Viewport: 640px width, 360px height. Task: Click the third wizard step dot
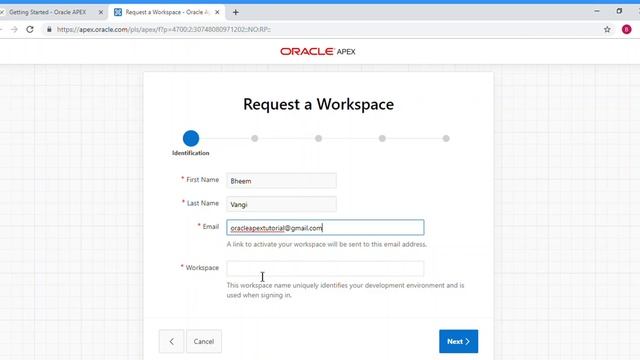318,138
